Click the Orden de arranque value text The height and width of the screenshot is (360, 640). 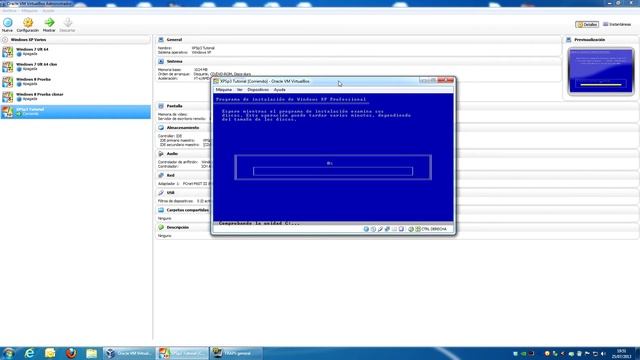point(222,74)
